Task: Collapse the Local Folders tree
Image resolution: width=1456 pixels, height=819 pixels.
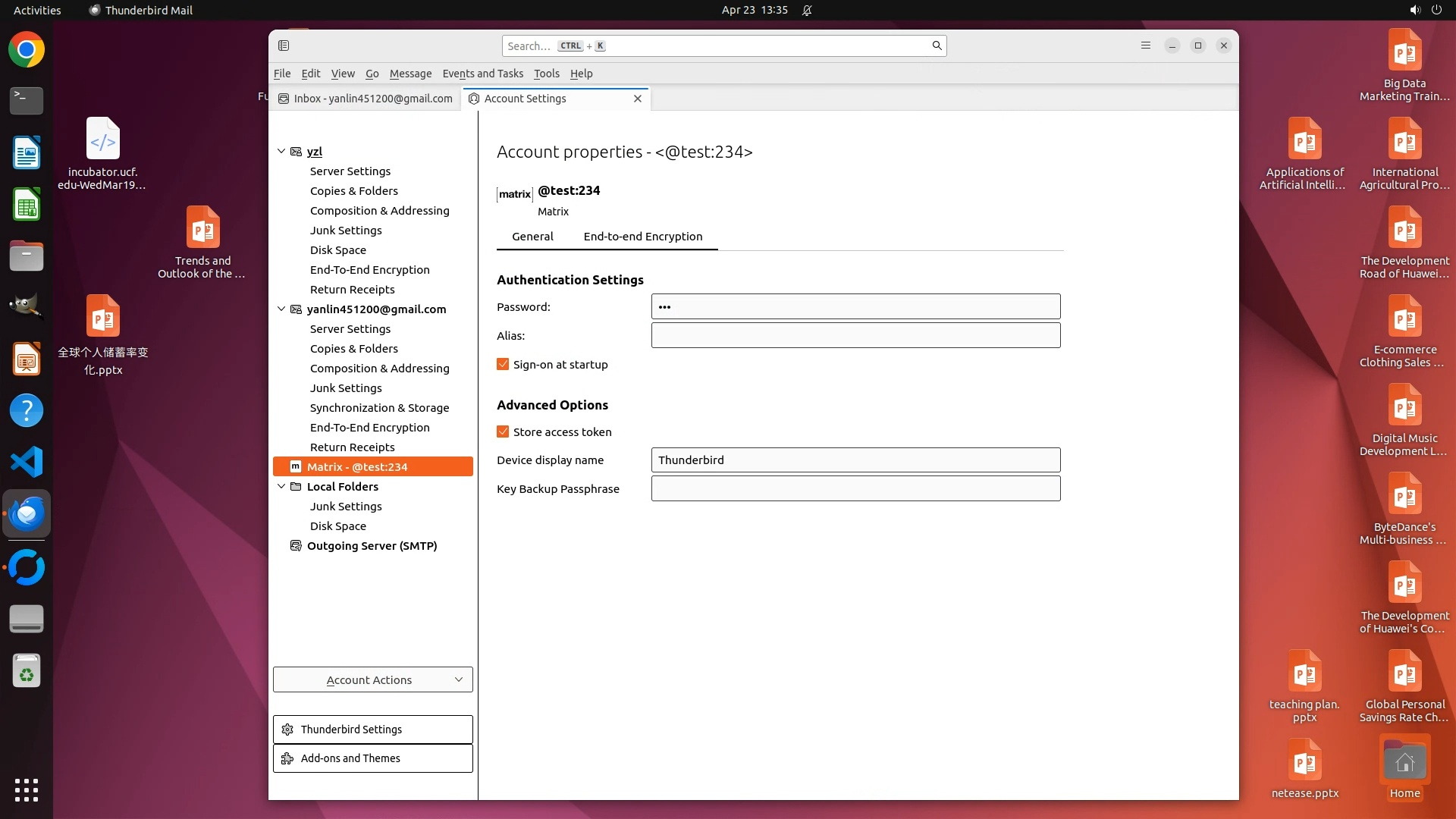Action: point(281,487)
